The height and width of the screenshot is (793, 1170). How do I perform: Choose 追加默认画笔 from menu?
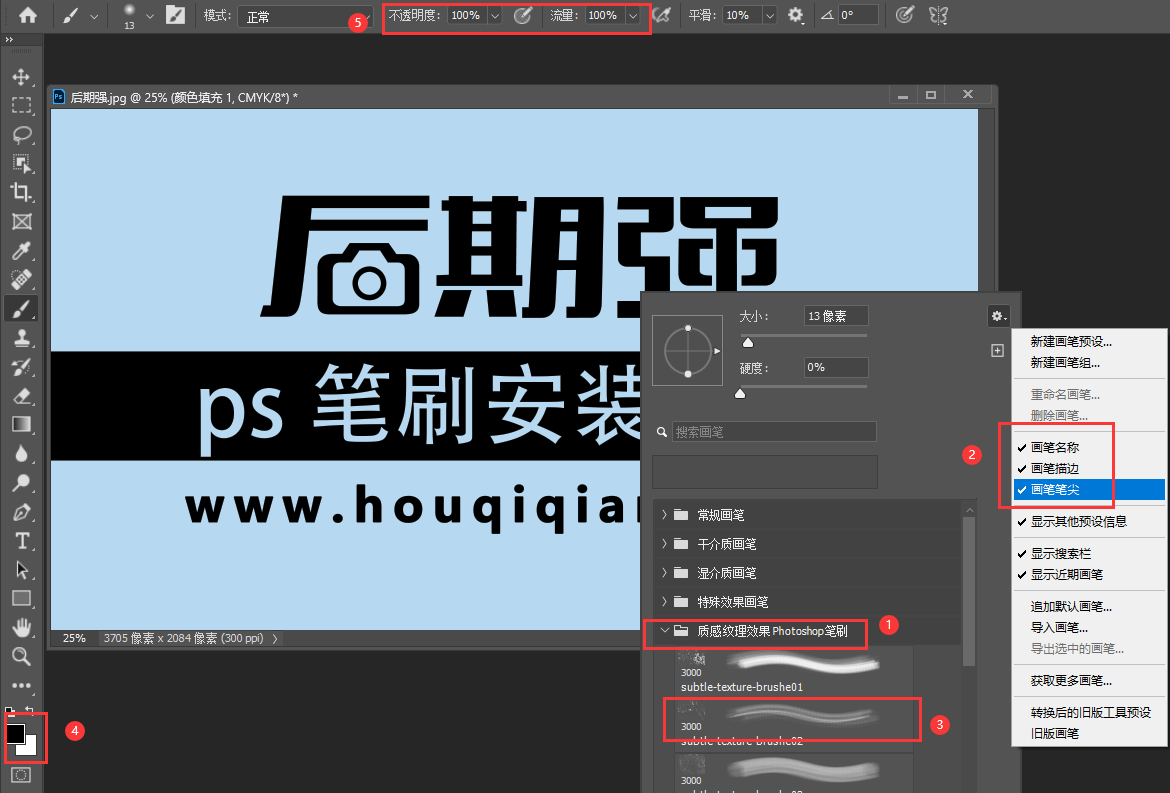pos(1071,606)
